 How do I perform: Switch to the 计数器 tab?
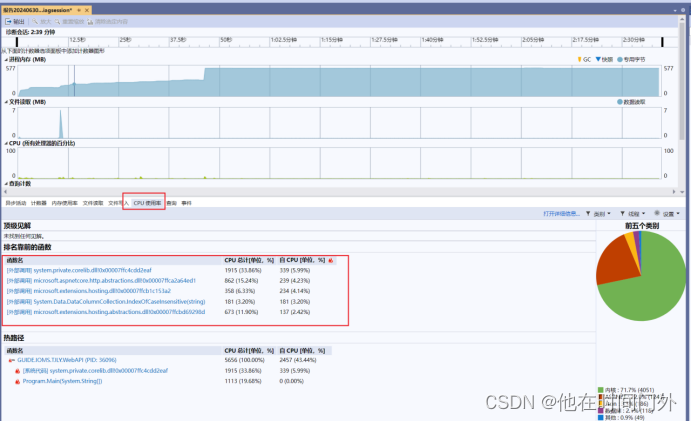click(39, 203)
